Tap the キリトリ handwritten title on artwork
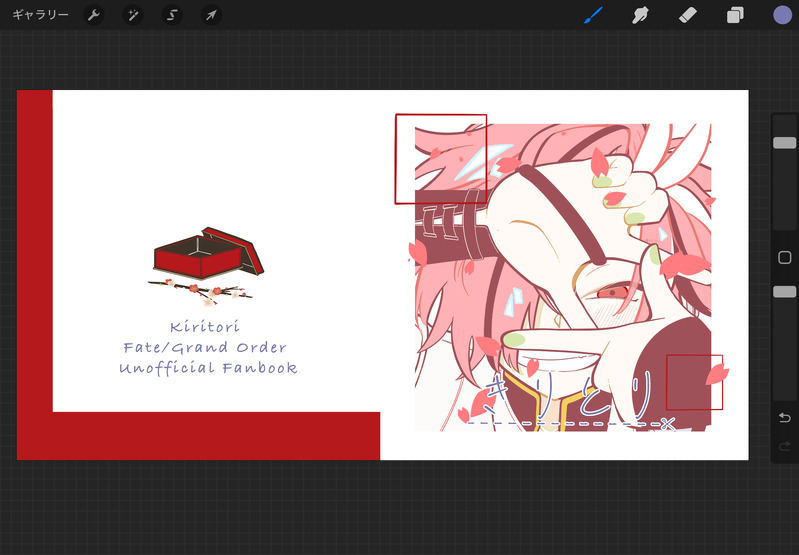This screenshot has height=555, width=799. click(x=570, y=397)
